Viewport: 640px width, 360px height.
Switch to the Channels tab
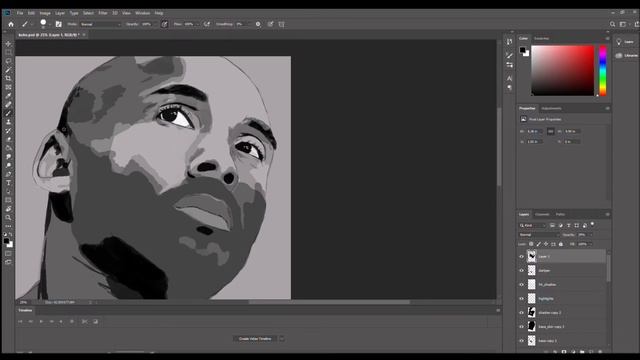click(x=542, y=214)
